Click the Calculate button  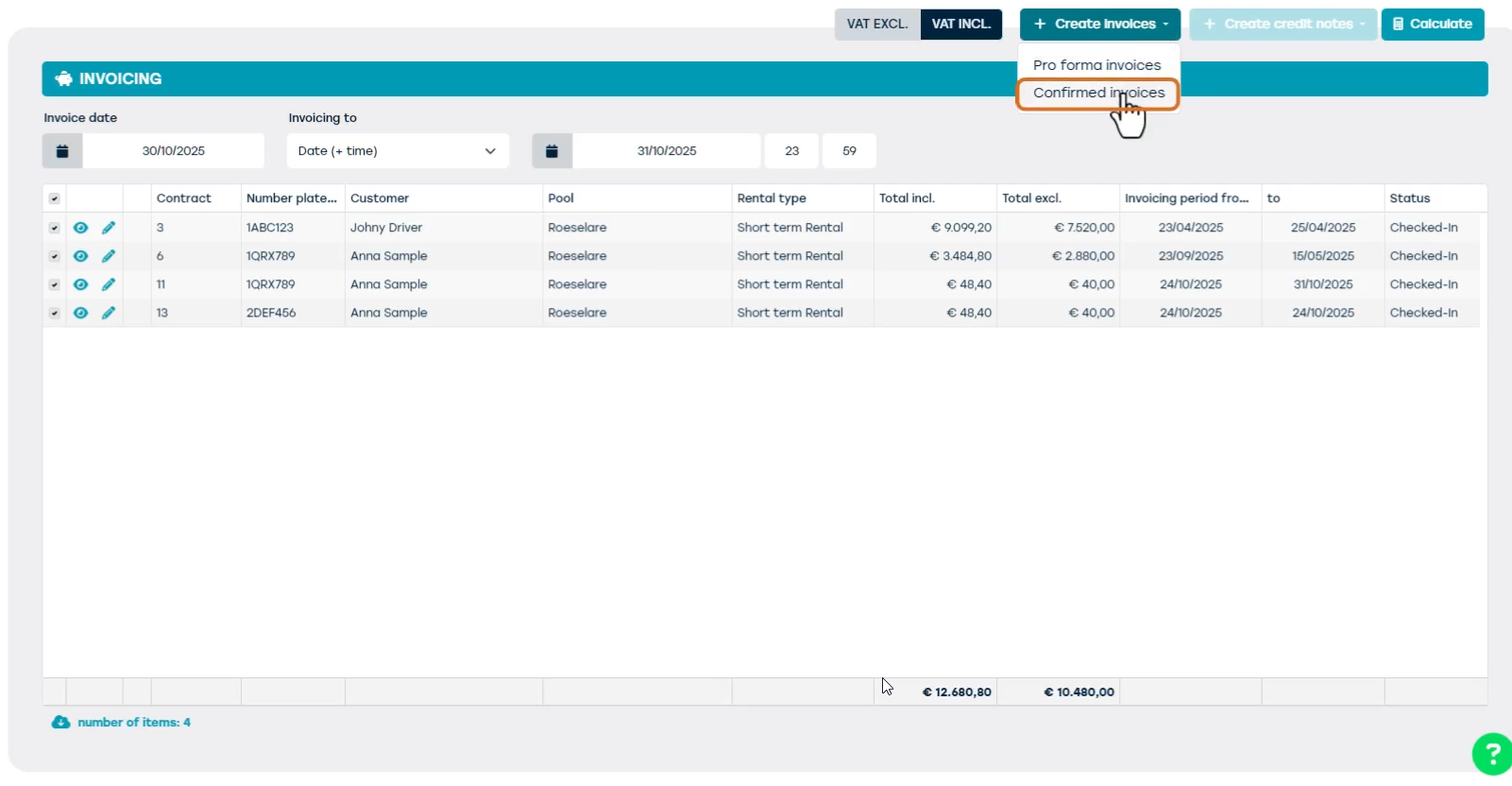click(x=1433, y=25)
